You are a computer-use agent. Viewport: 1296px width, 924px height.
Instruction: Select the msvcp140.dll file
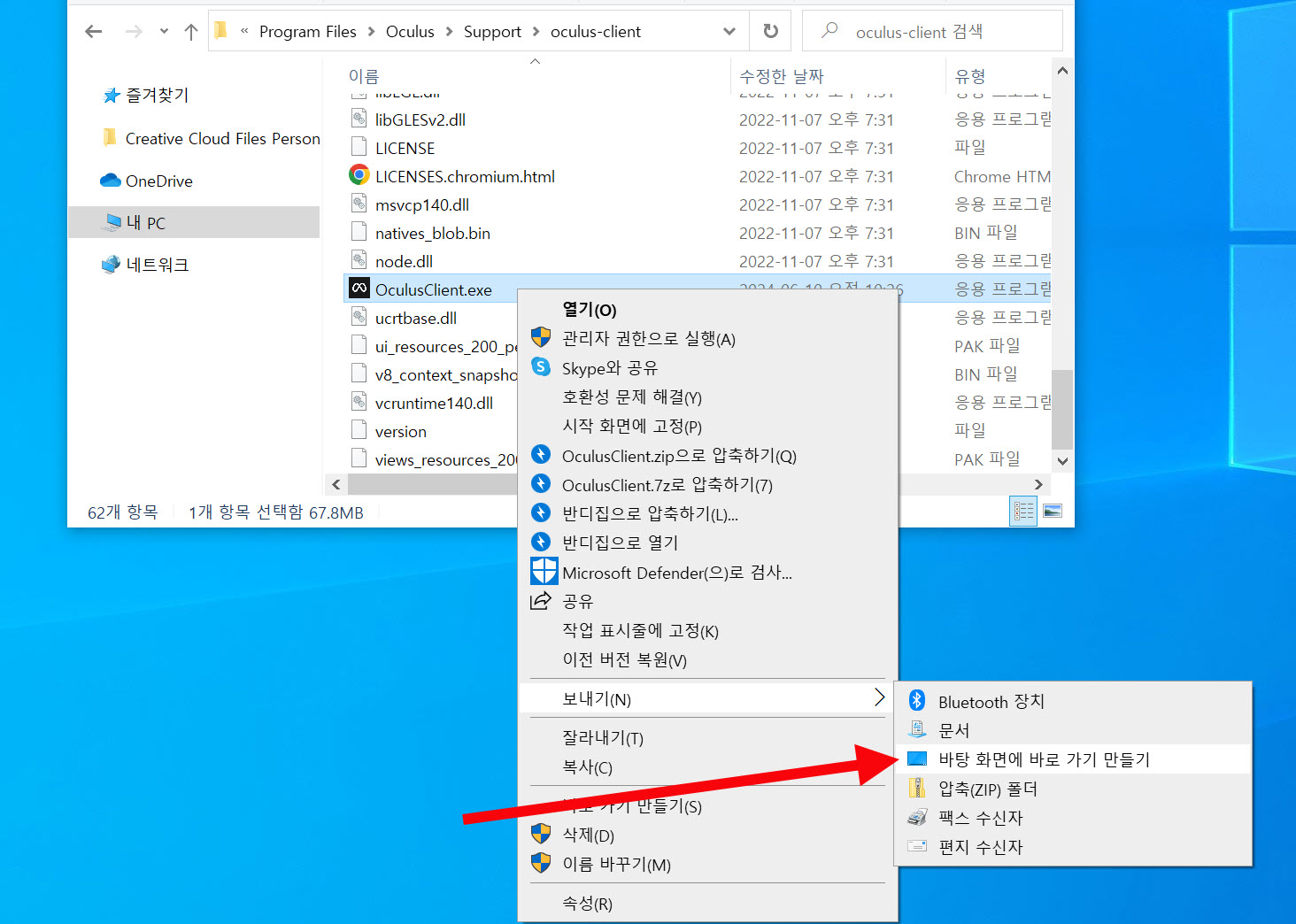pyautogui.click(x=422, y=204)
